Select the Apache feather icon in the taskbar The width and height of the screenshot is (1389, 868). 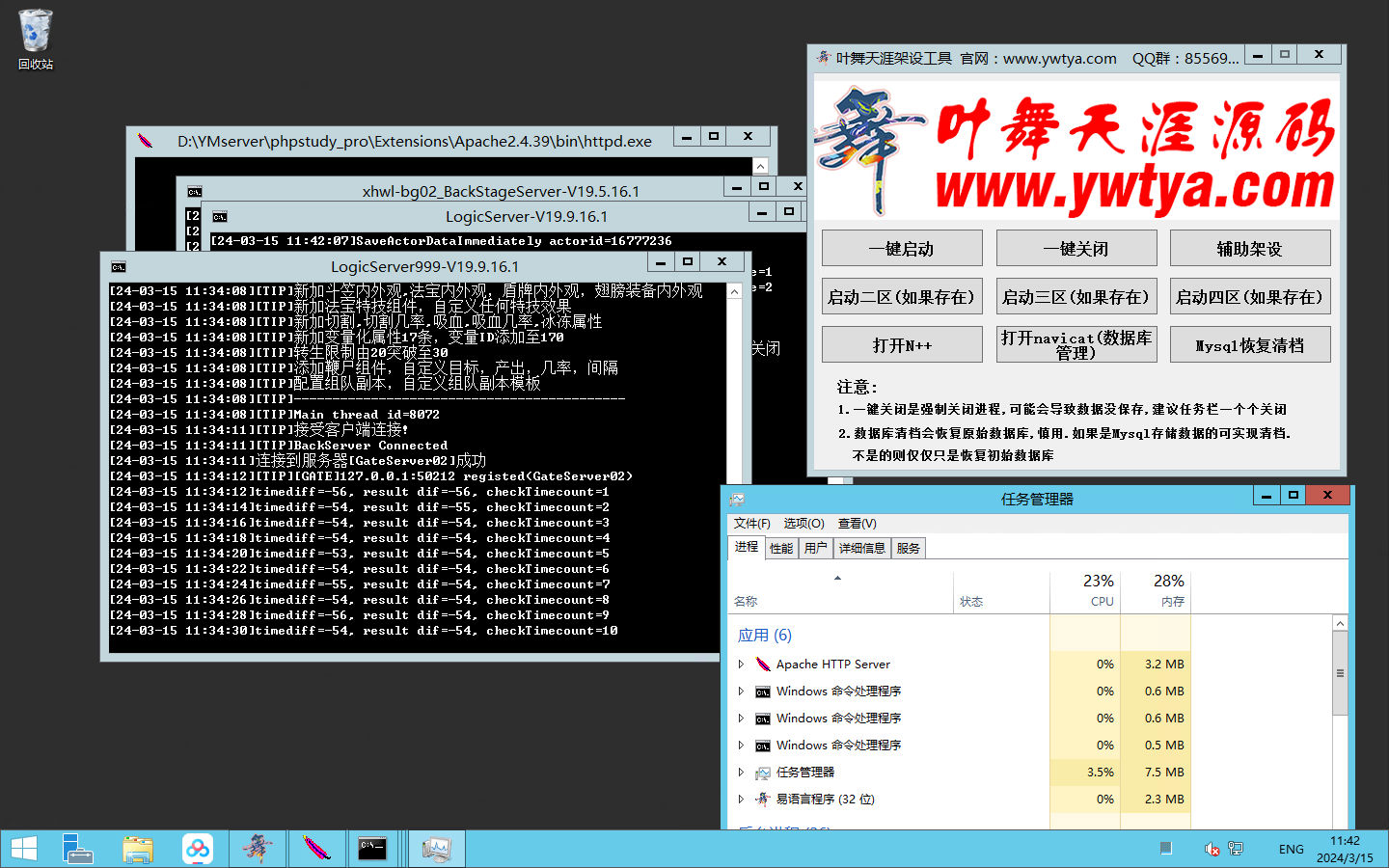(316, 849)
